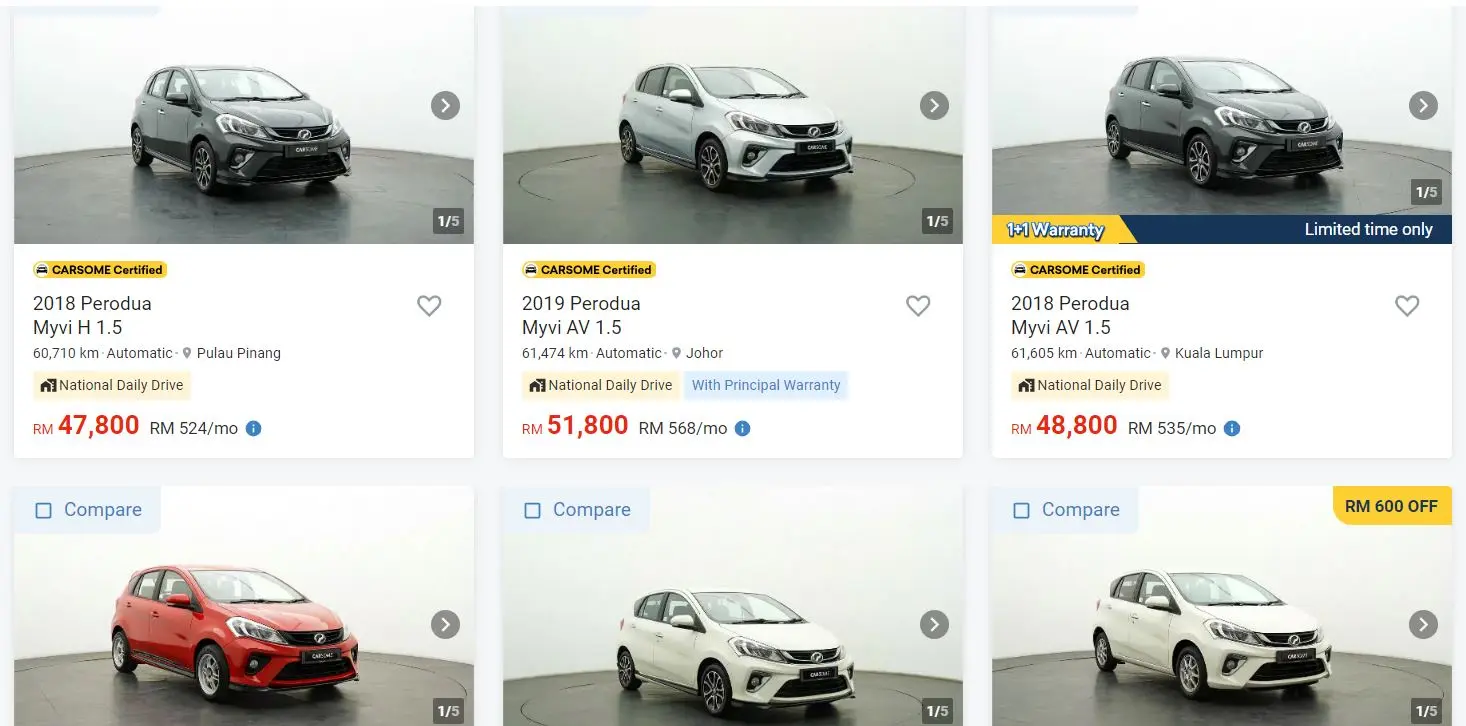Favorite the 2018 Perodua Myvi H 1.5 with heart icon
The width and height of the screenshot is (1466, 726).
coord(429,306)
